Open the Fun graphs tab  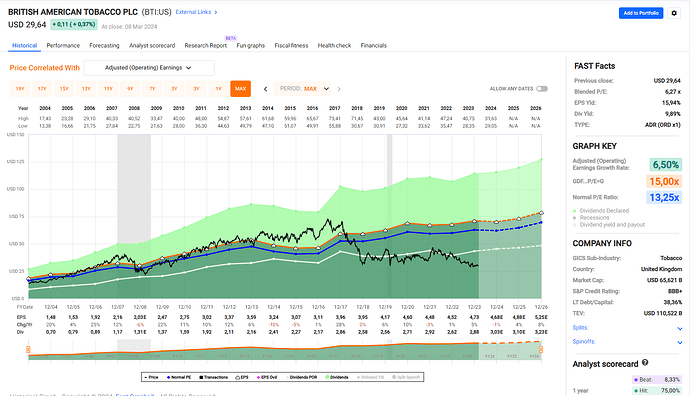(250, 45)
